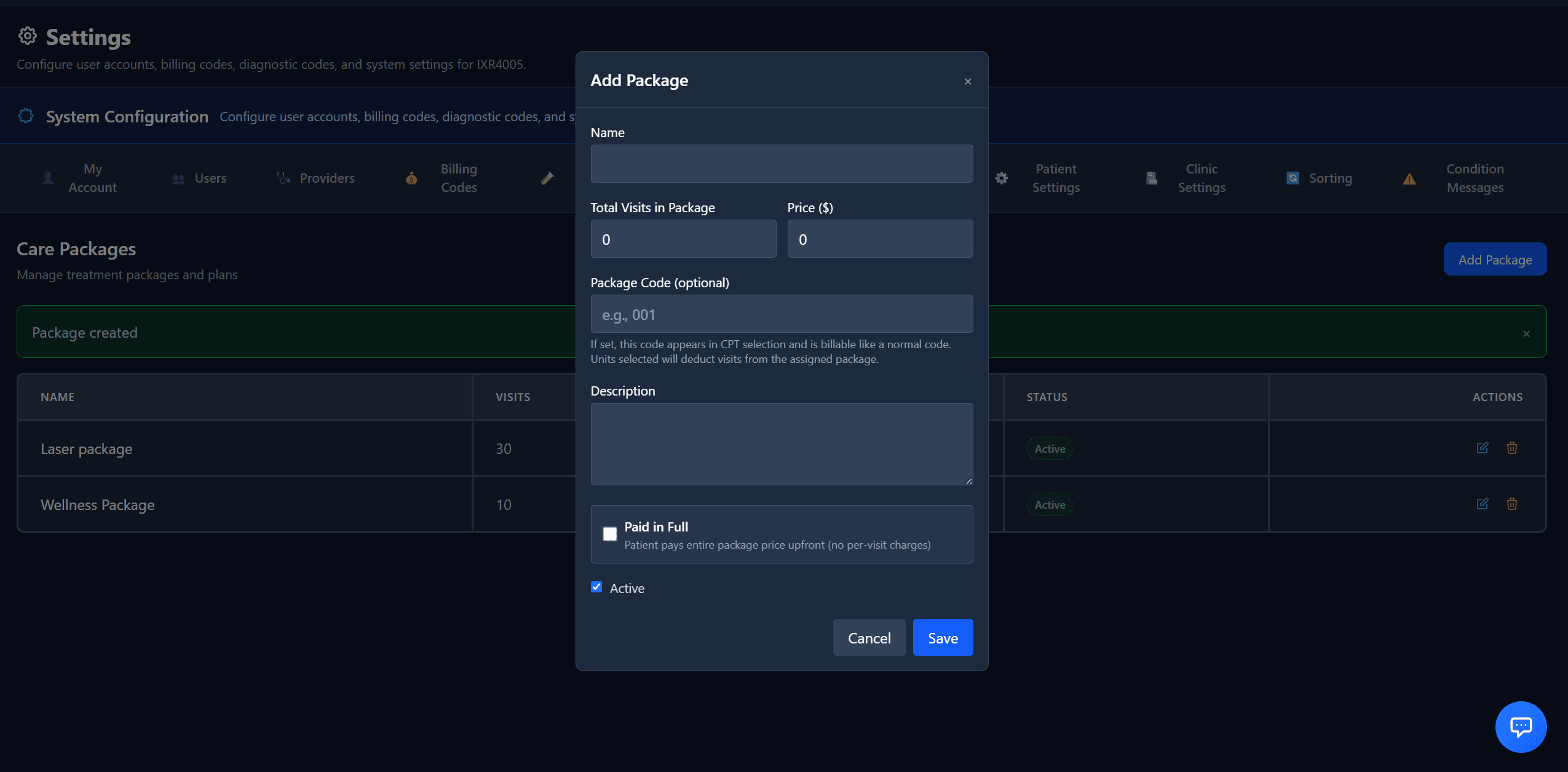The image size is (1568, 772).
Task: Edit the Laser package using the pencil icon
Action: click(x=1483, y=448)
